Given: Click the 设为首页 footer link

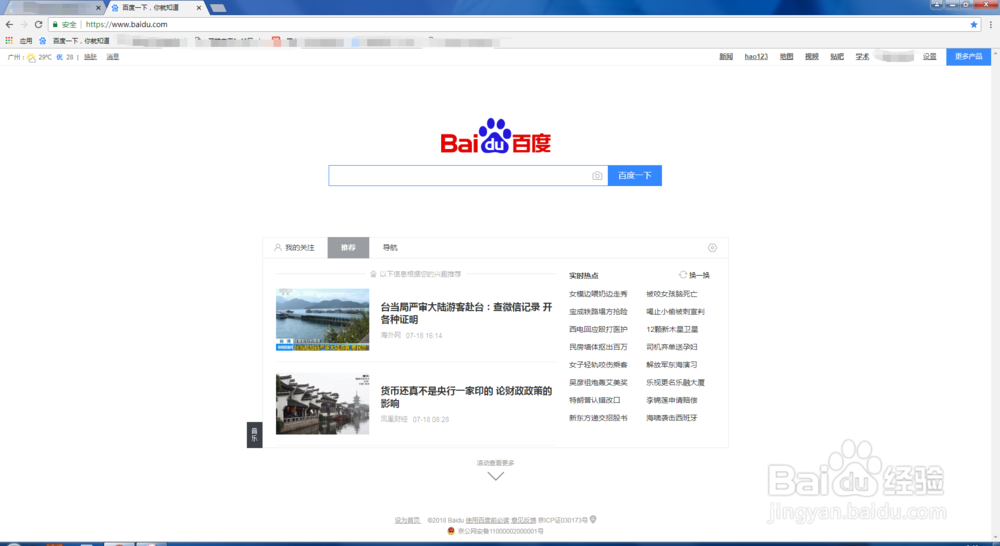Looking at the screenshot, I should 408,520.
